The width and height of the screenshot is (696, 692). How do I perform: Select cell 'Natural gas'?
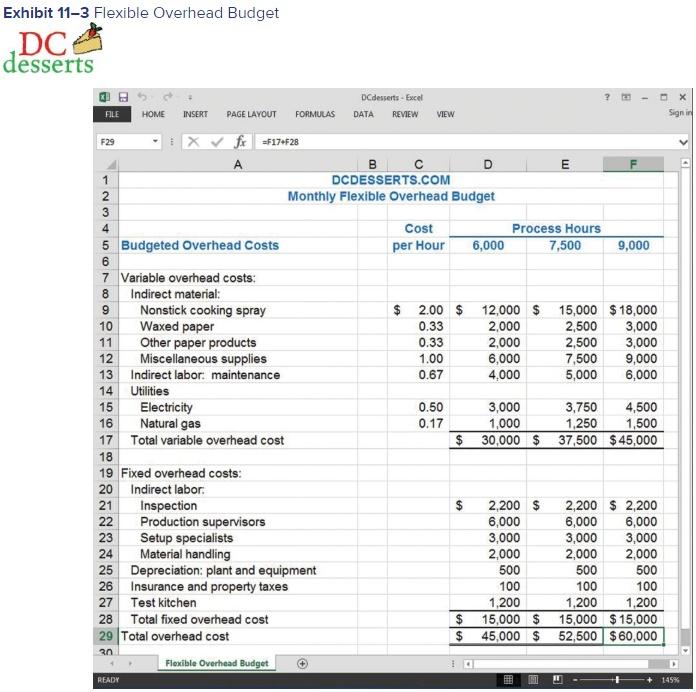tap(238, 423)
